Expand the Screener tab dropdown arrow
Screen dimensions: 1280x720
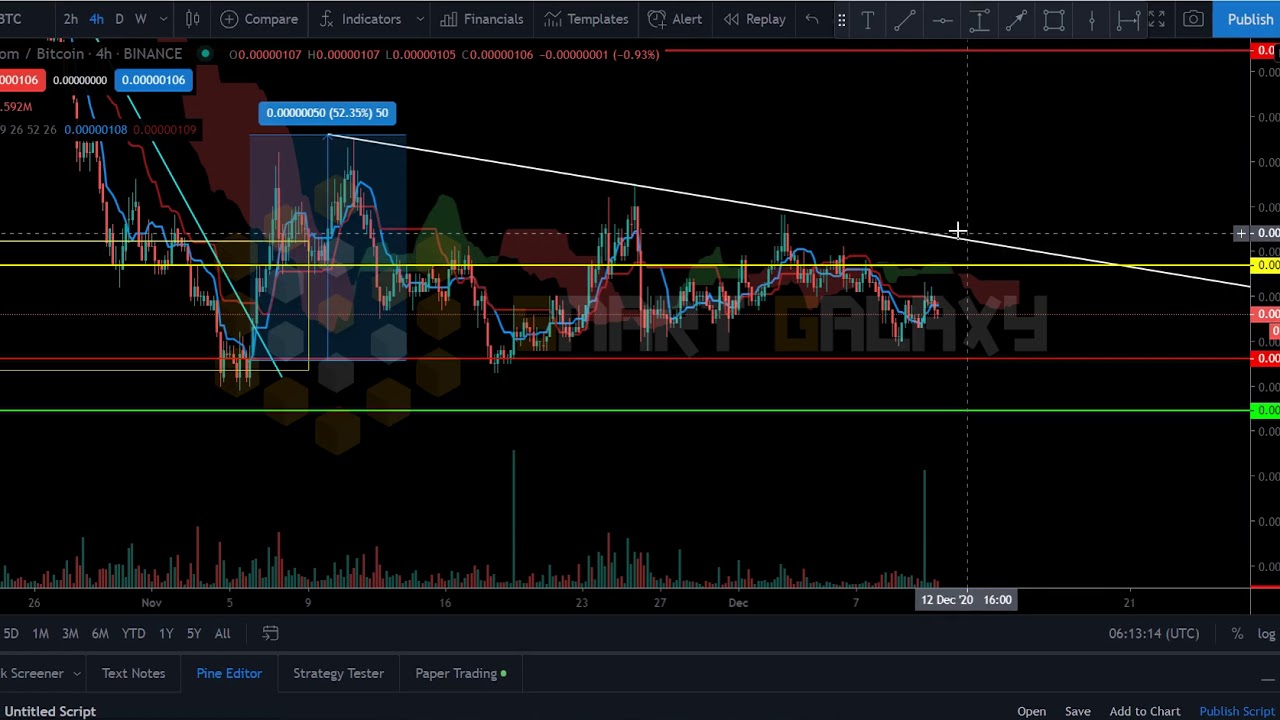[76, 674]
